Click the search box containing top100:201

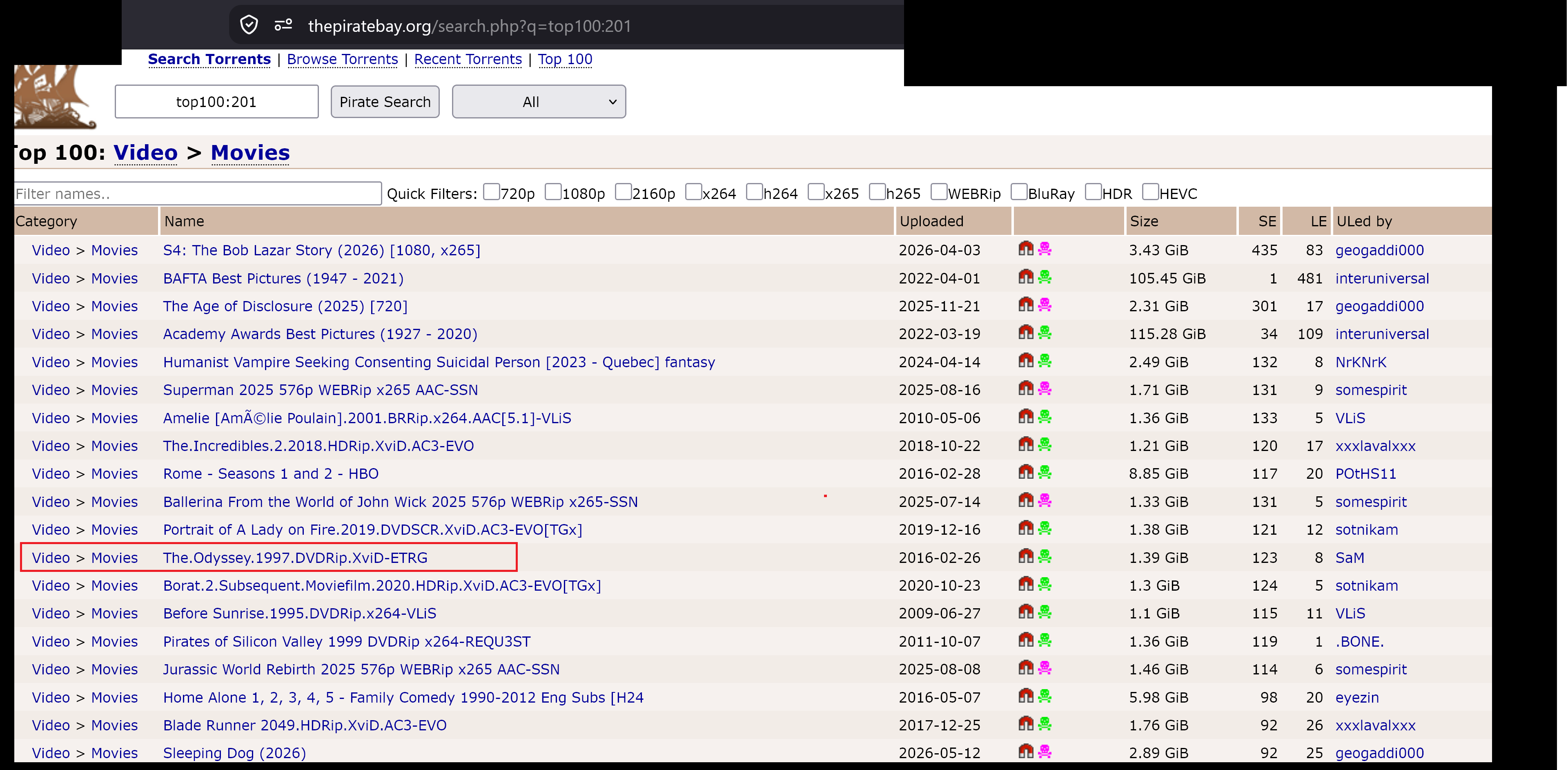217,102
